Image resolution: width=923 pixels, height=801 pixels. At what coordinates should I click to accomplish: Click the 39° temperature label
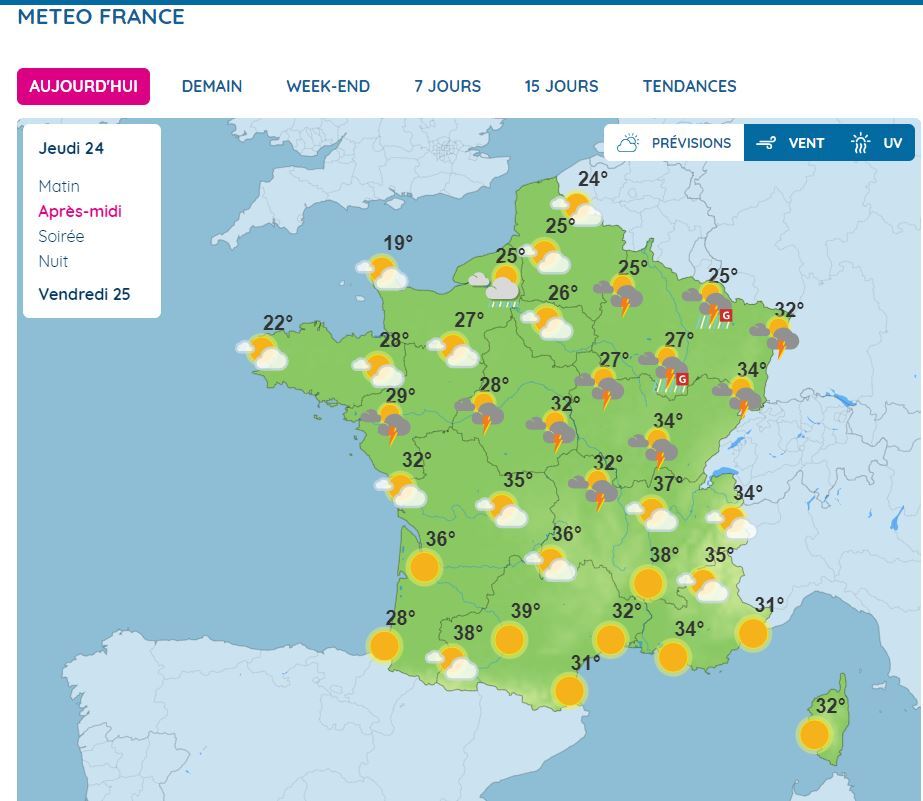click(x=526, y=611)
